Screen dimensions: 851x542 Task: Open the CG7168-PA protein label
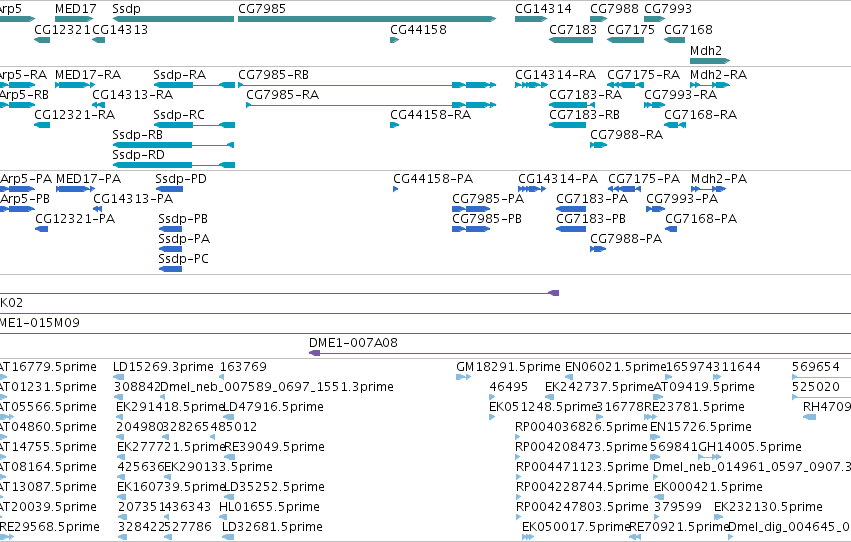coord(701,219)
